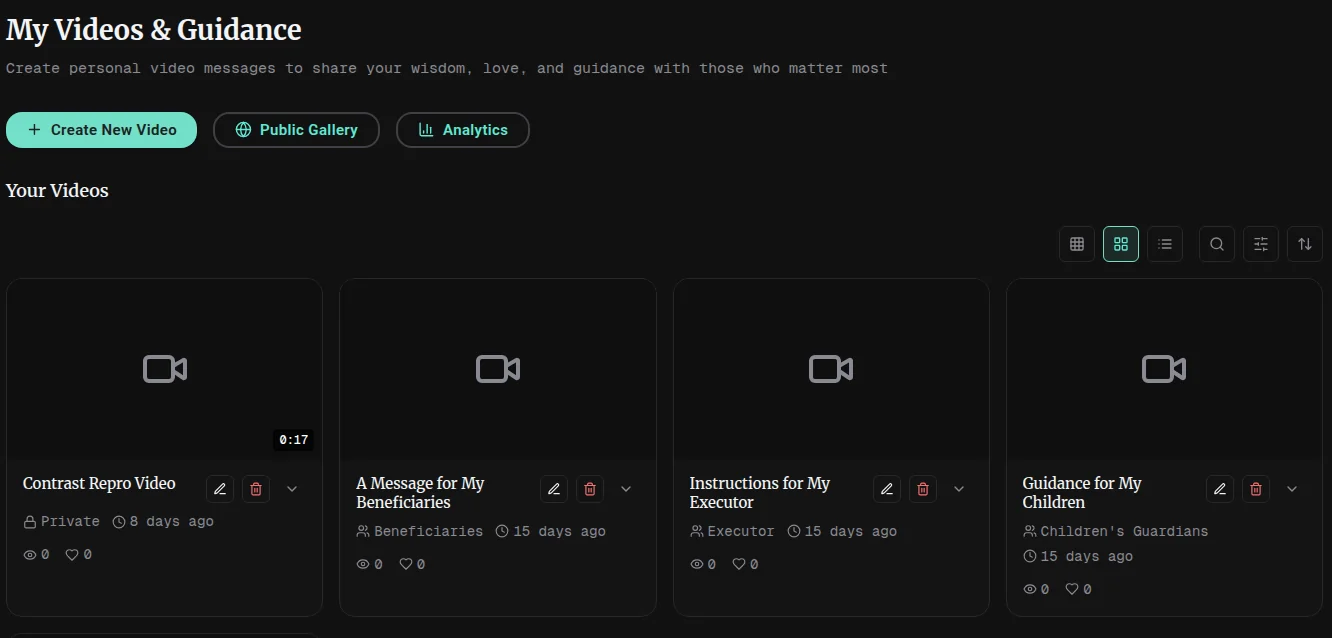
Task: Click the Guidance for My Children title
Action: (x=1082, y=493)
